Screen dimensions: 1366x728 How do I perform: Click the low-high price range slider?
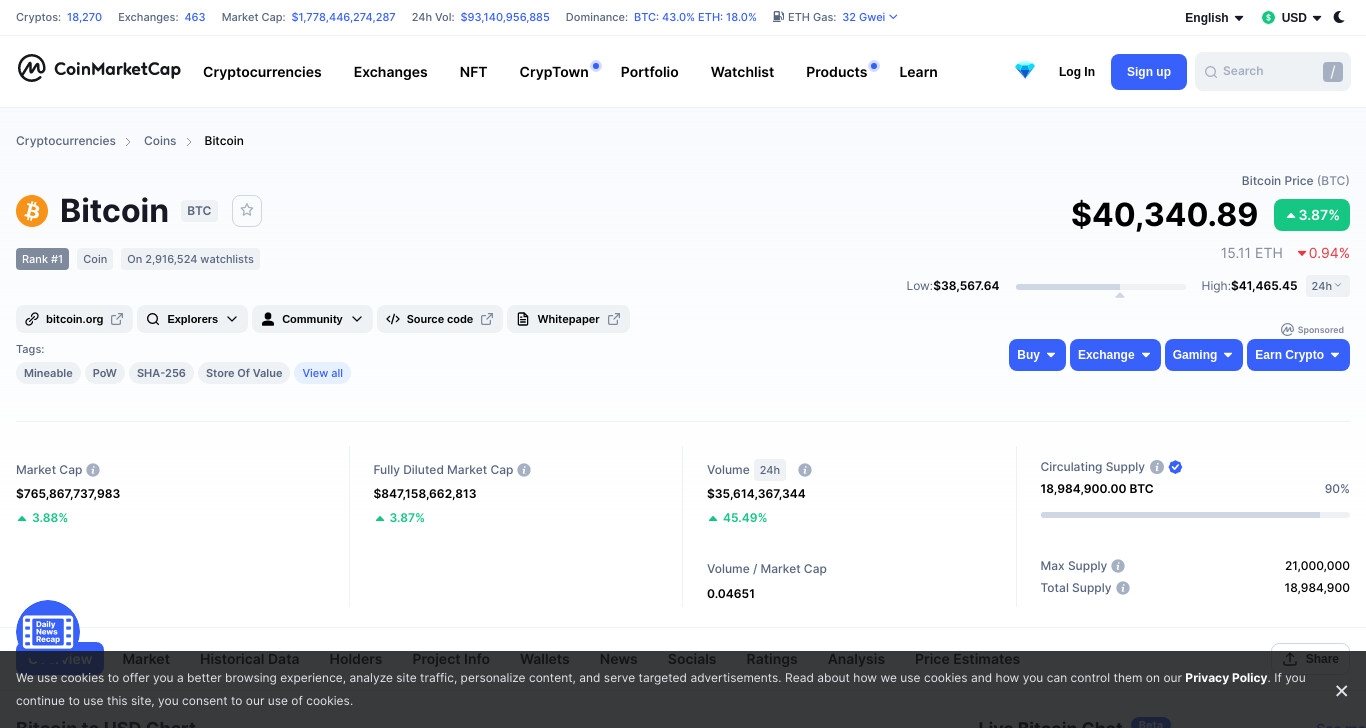1101,287
